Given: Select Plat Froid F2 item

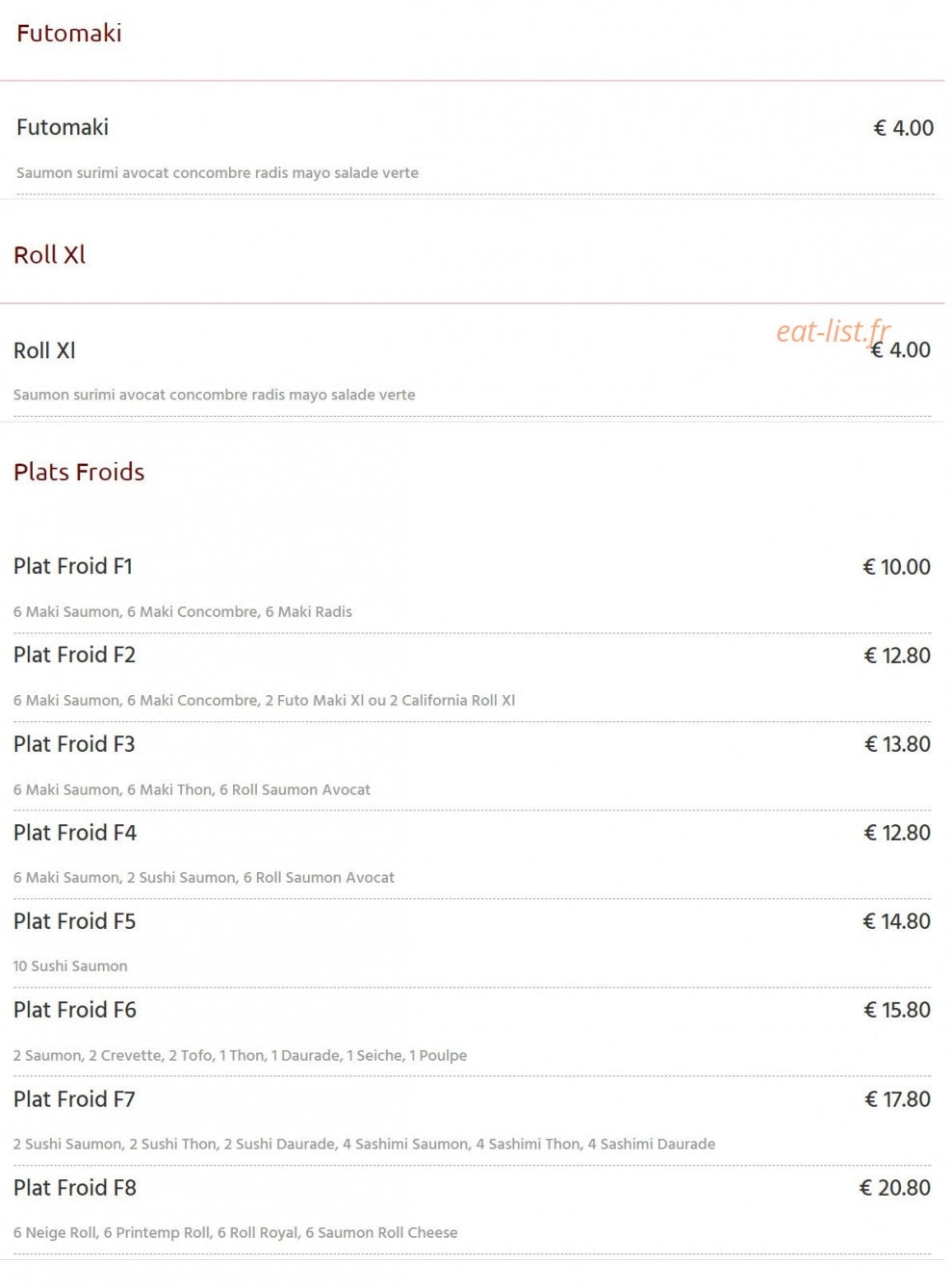Looking at the screenshot, I should [x=74, y=655].
